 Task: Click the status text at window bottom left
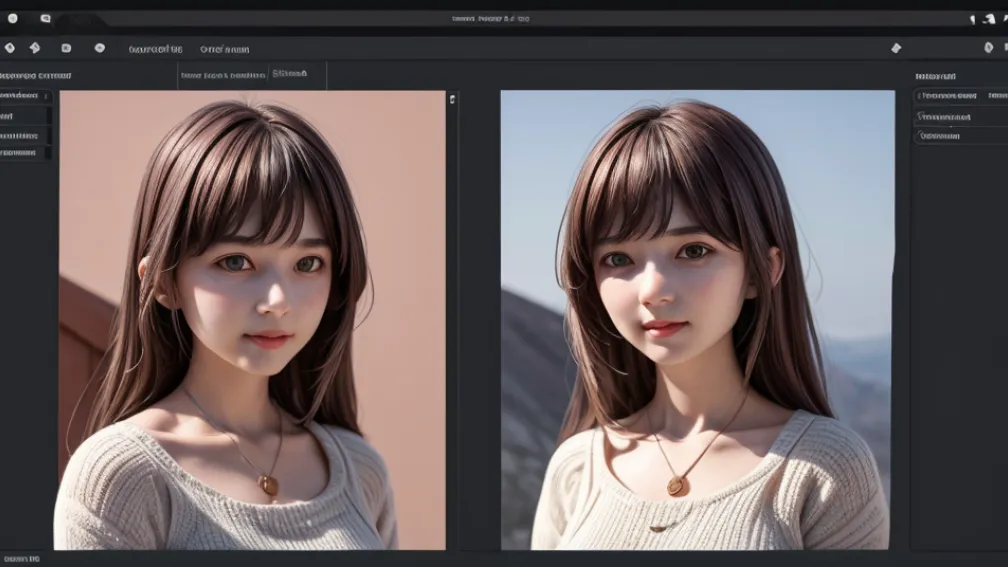coord(21,559)
